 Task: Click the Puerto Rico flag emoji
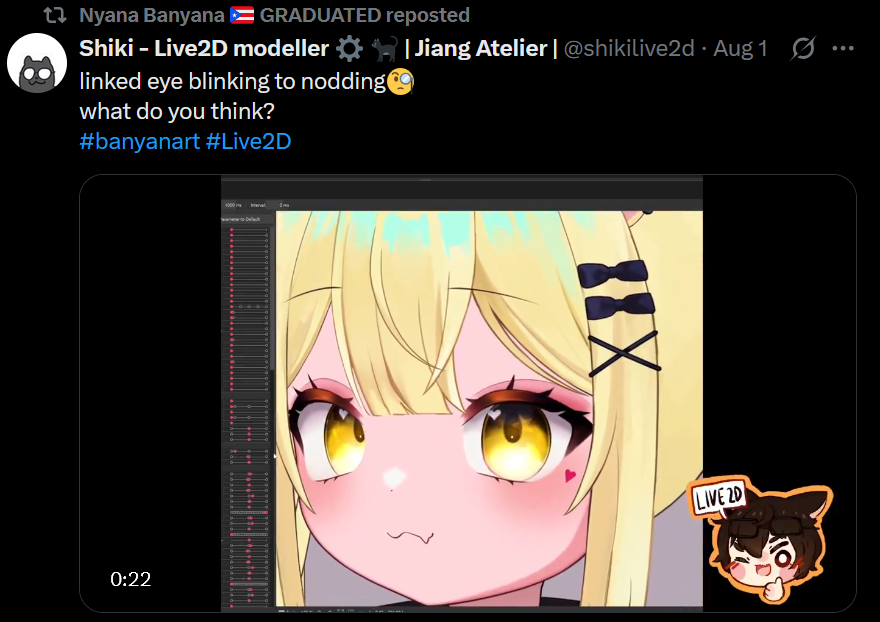[x=242, y=15]
